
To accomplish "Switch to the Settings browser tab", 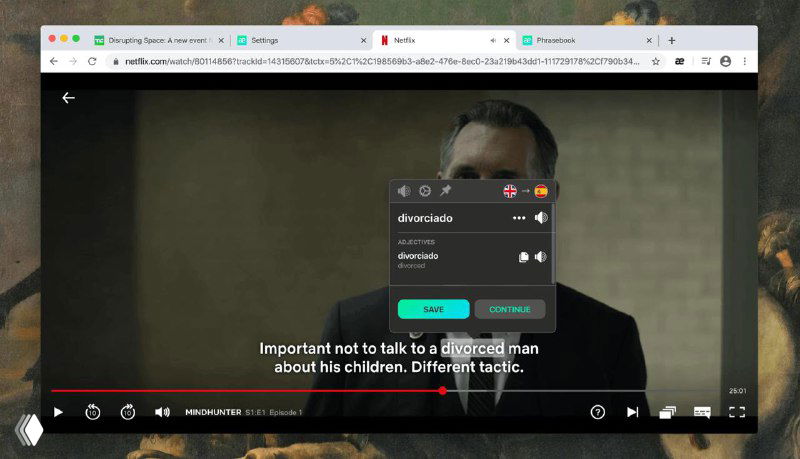I will (x=300, y=40).
